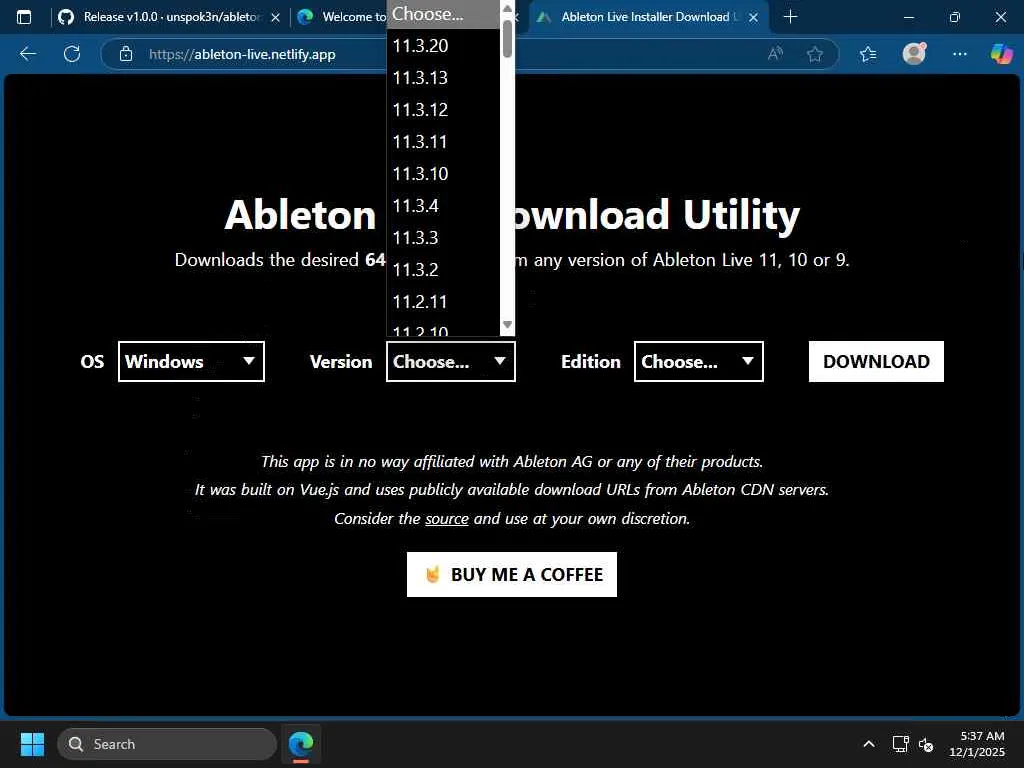Add this page to favorites star
This screenshot has height=768, width=1024.
814,54
